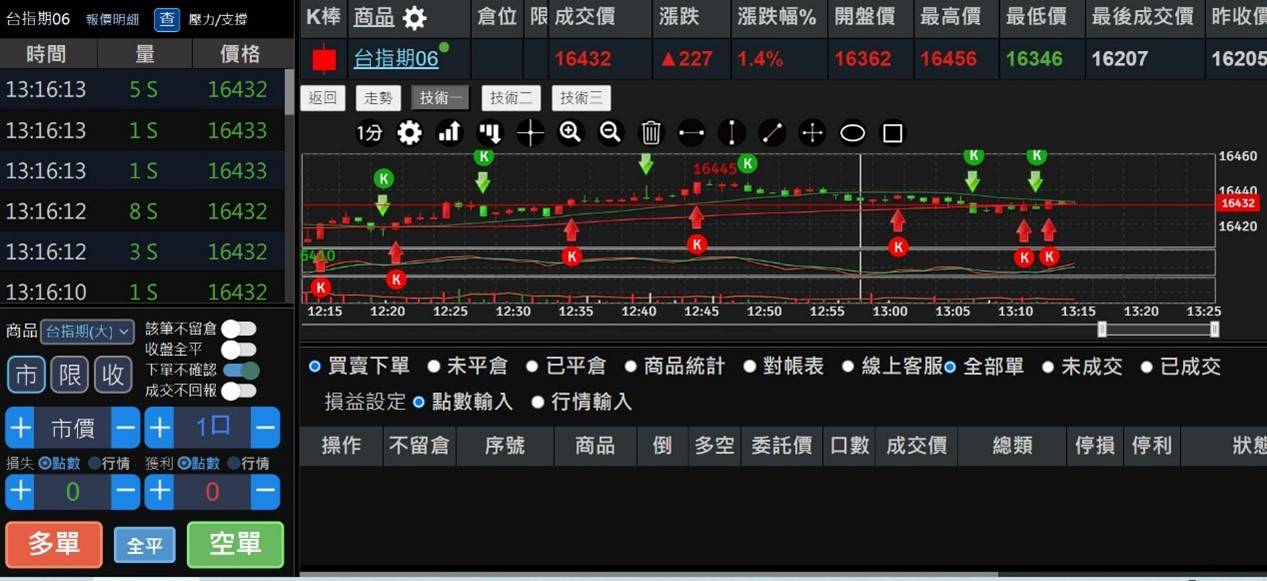Open the 1分 timeframe selector
The image size is (1267, 581).
click(369, 133)
